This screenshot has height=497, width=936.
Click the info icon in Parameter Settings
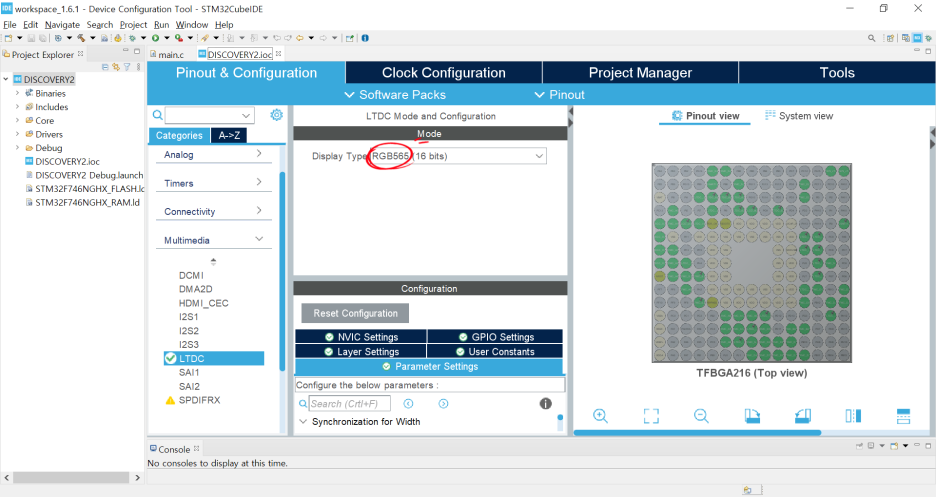click(x=546, y=403)
